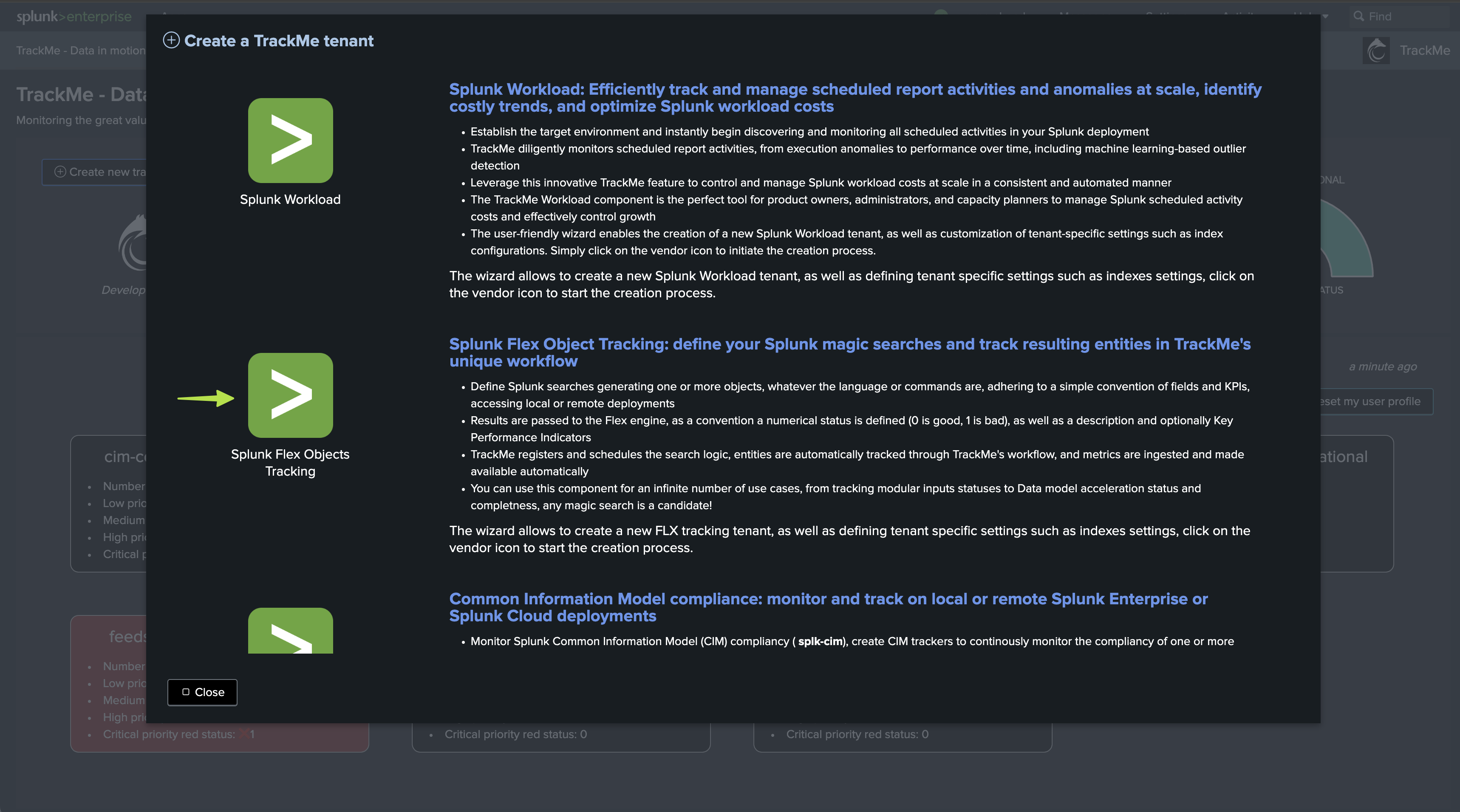1460x812 pixels.
Task: Click the paragraph about a new Splunk Workload tenant
Action: [x=851, y=285]
